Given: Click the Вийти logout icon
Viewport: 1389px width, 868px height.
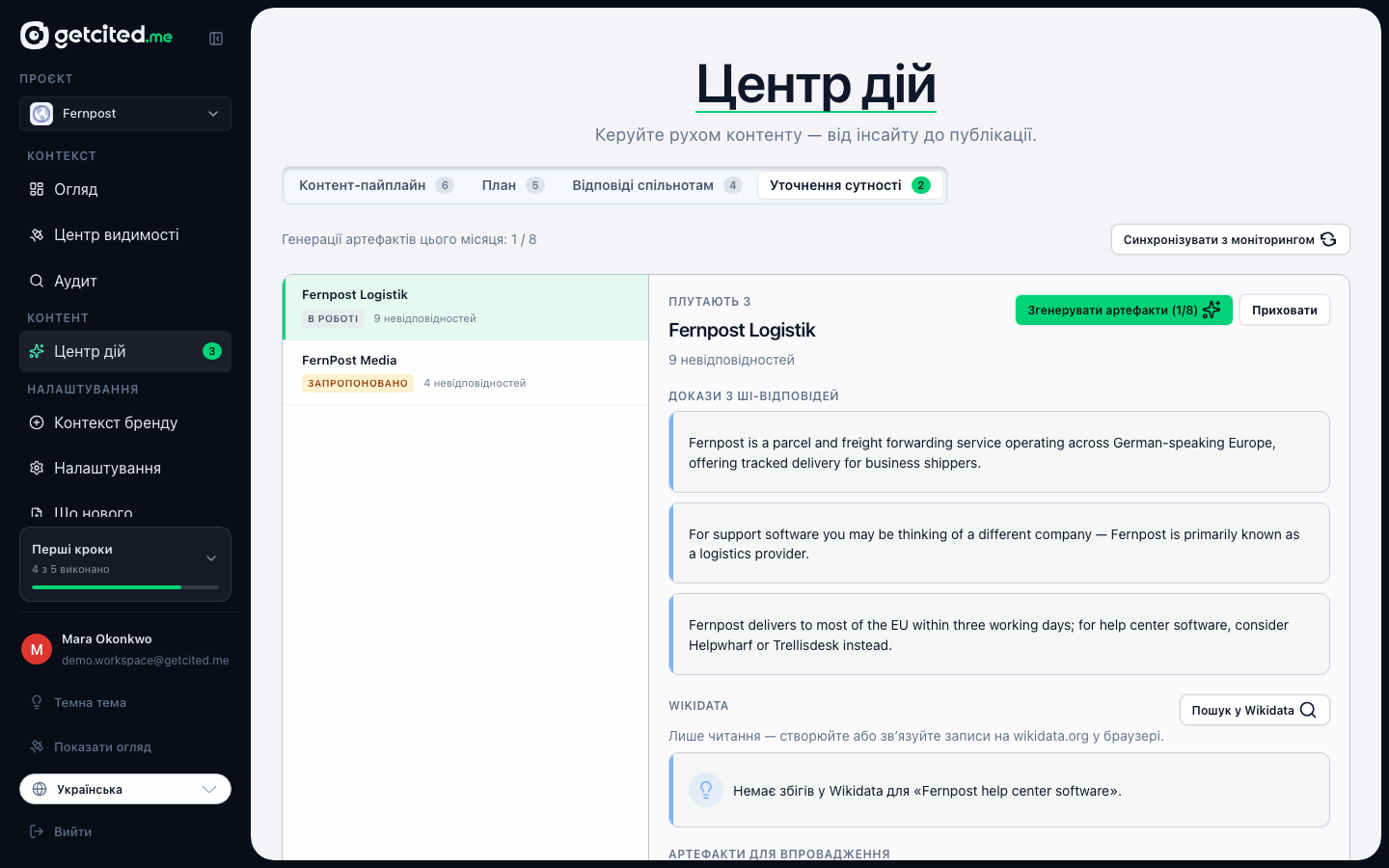Looking at the screenshot, I should click(x=37, y=831).
